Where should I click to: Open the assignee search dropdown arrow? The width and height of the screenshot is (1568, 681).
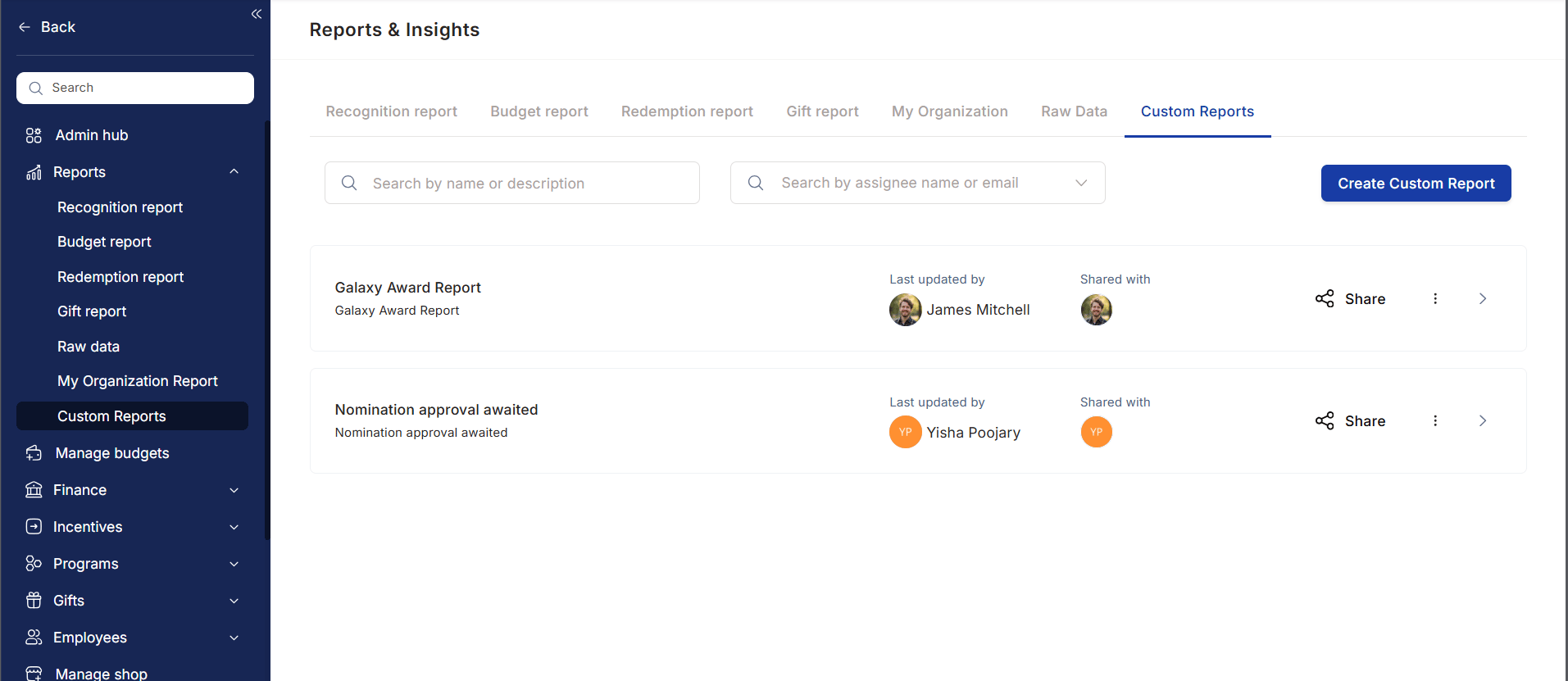[x=1081, y=183]
